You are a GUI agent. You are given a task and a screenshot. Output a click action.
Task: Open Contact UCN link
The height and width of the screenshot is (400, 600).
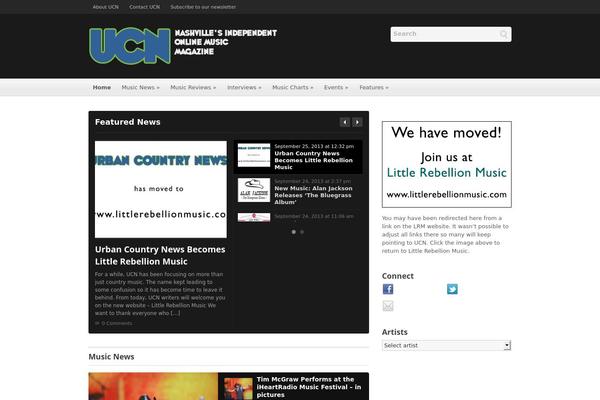pyautogui.click(x=145, y=7)
